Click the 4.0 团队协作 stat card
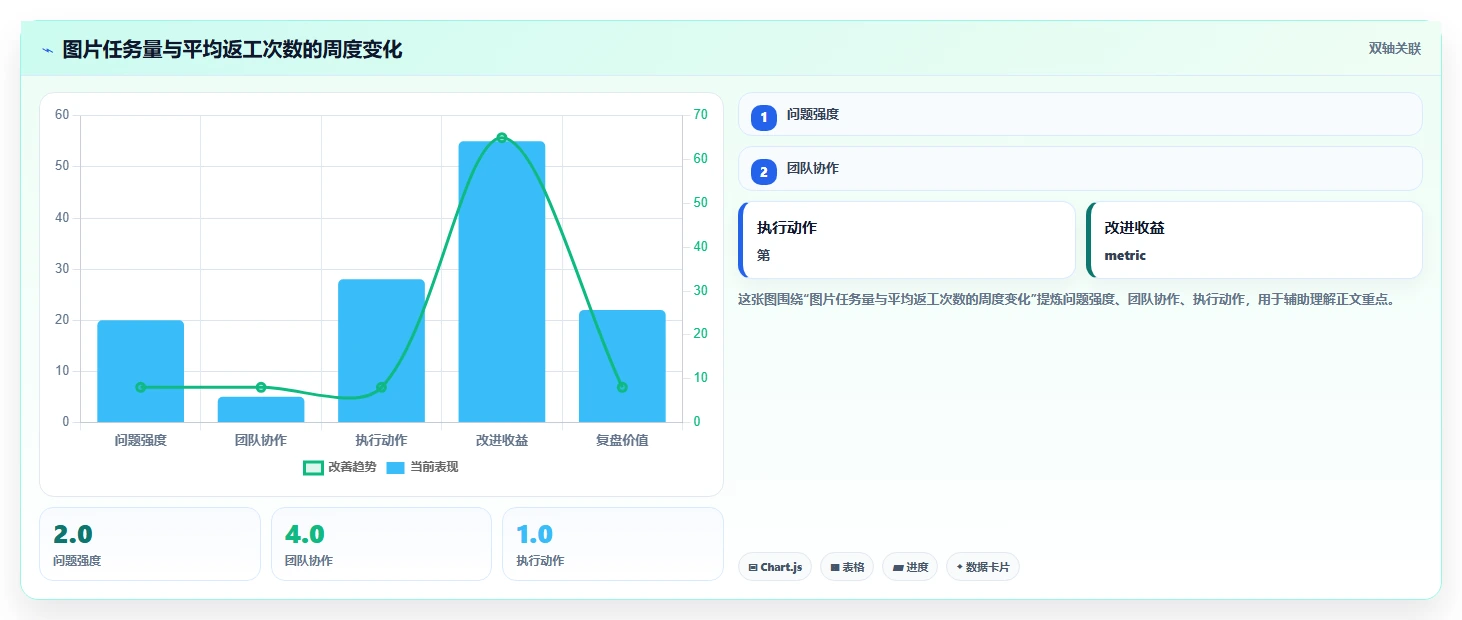The height and width of the screenshot is (620, 1462). (381, 544)
